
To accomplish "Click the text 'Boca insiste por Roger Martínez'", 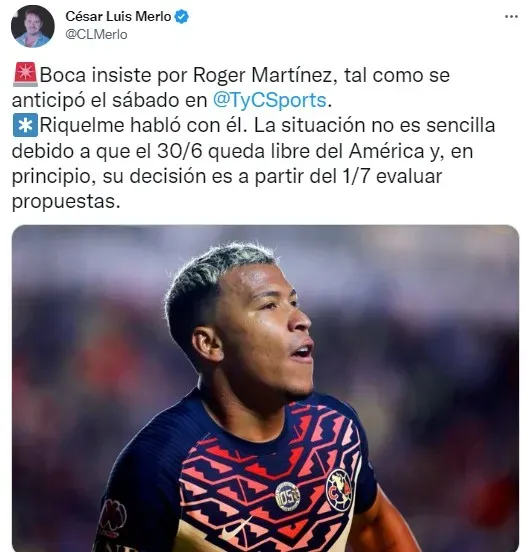I will click(x=186, y=75).
